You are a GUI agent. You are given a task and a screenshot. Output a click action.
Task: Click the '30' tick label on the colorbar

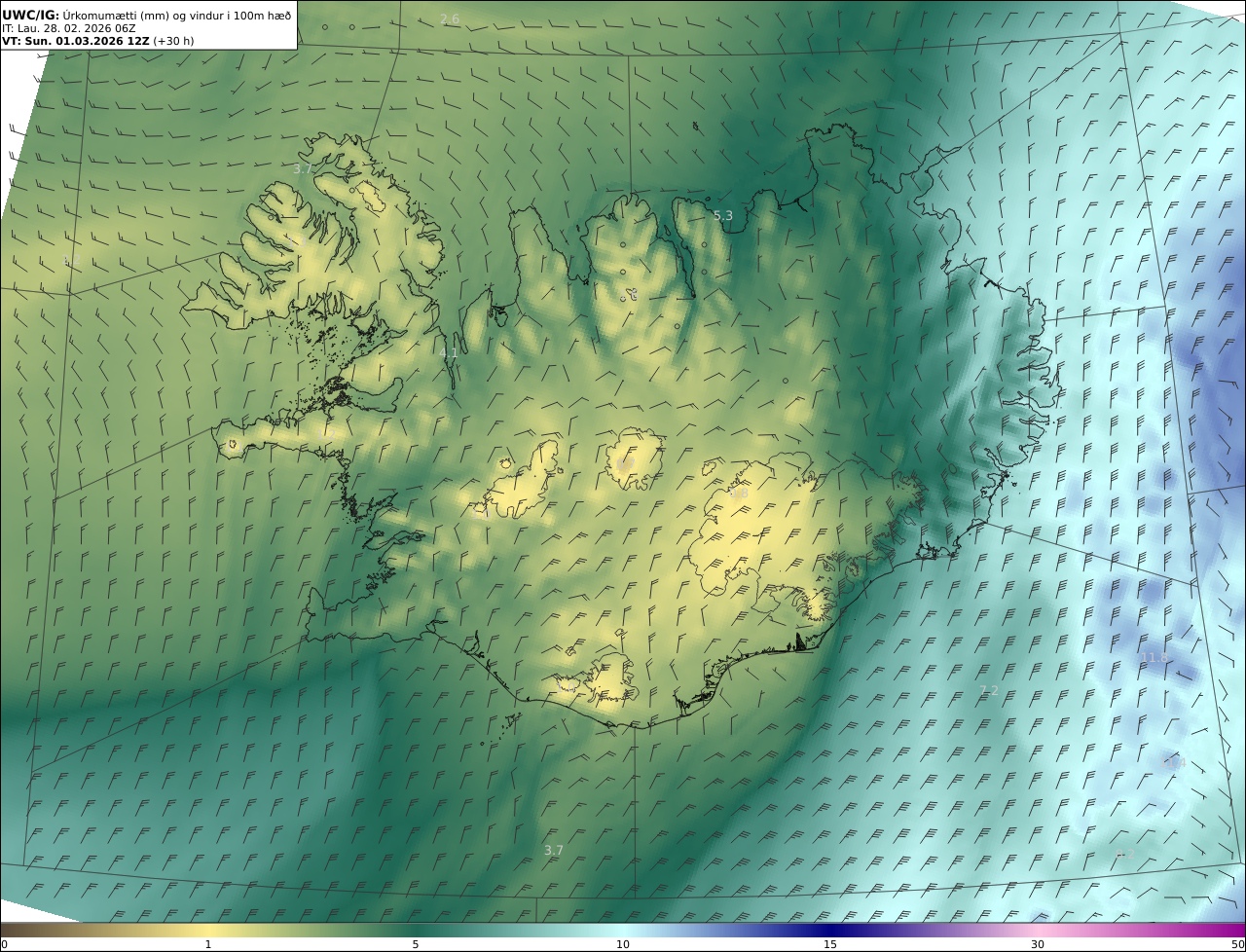pyautogui.click(x=1038, y=944)
